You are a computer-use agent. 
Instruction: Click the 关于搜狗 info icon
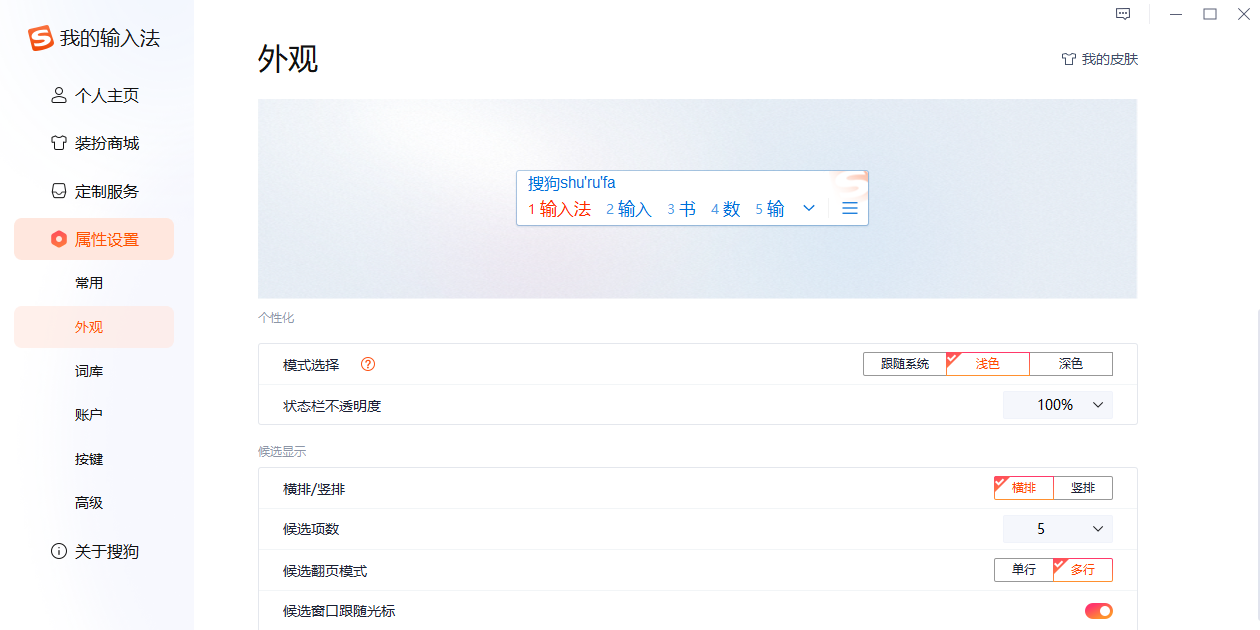(x=59, y=551)
